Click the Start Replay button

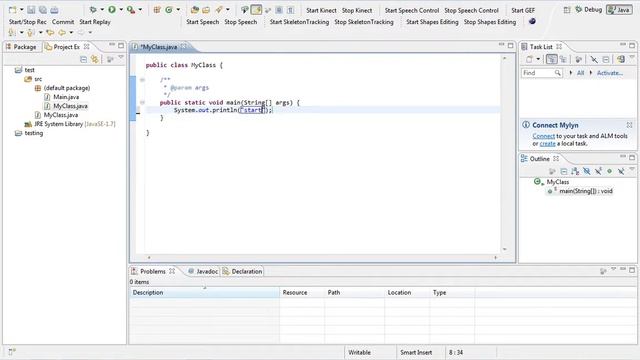click(95, 22)
